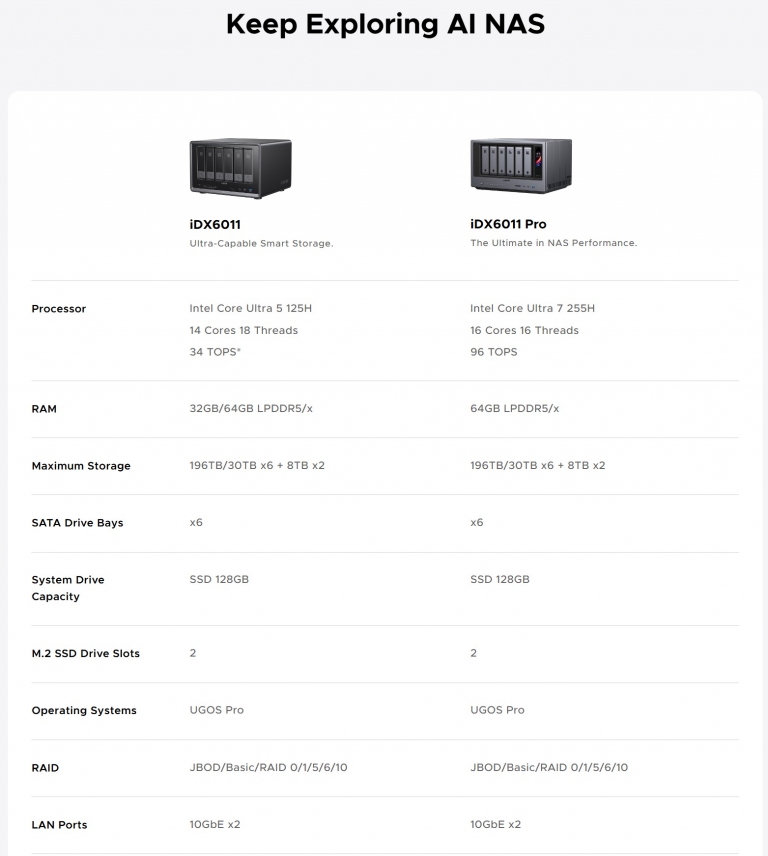Click the iDX6011 product name
The image size is (768, 856).
(215, 224)
